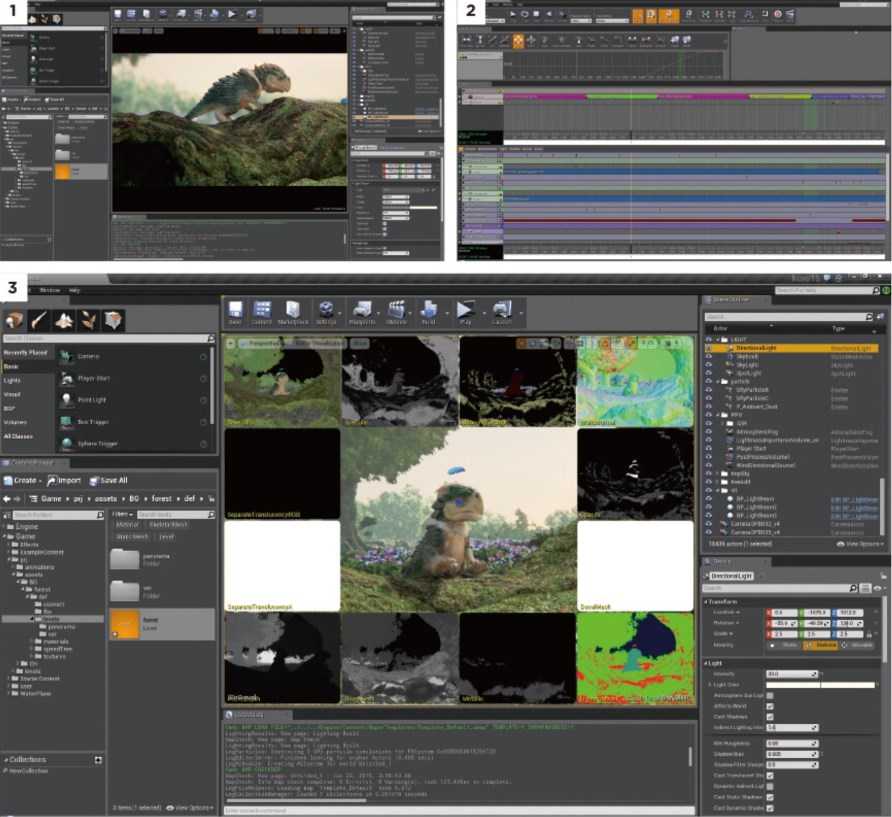Click the Save All button
Viewport: 892px width, 817px height.
(109, 481)
